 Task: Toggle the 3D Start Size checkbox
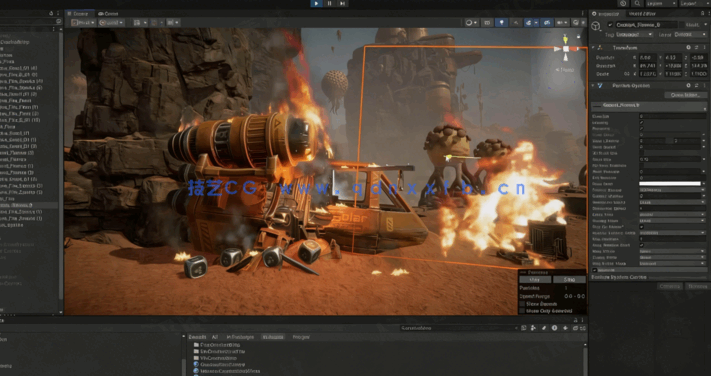(x=641, y=153)
